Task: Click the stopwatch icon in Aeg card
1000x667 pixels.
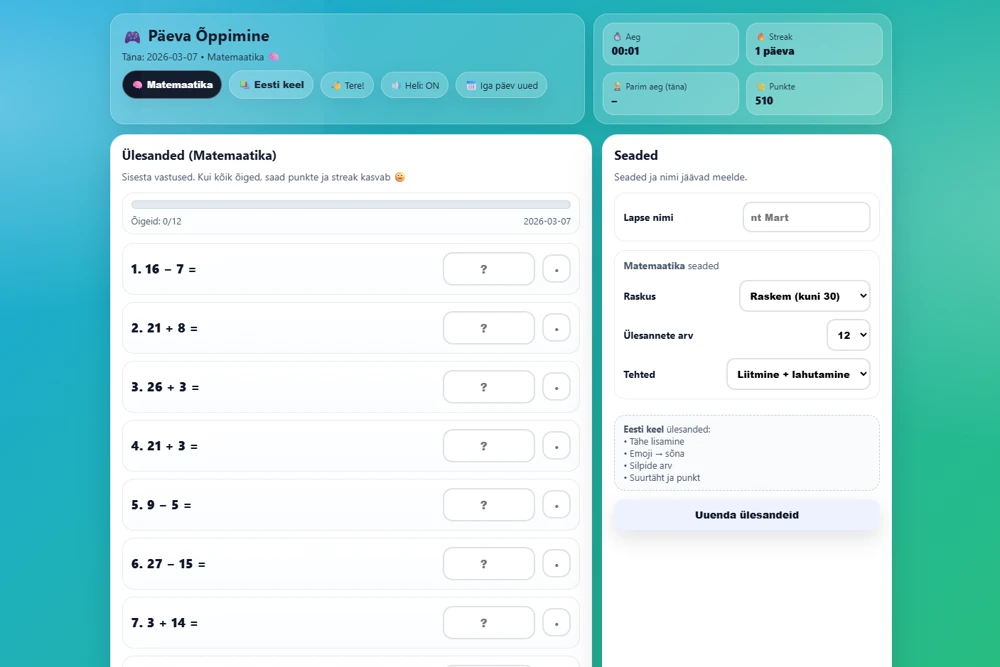Action: [617, 37]
